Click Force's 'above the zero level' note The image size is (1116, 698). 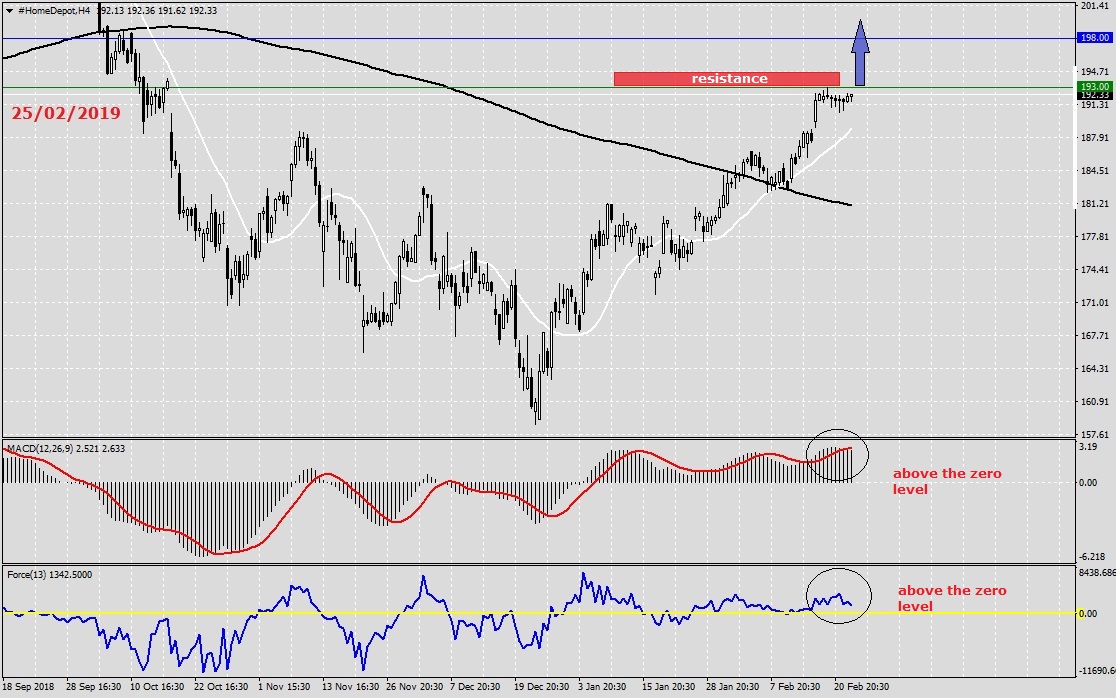pyautogui.click(x=951, y=598)
